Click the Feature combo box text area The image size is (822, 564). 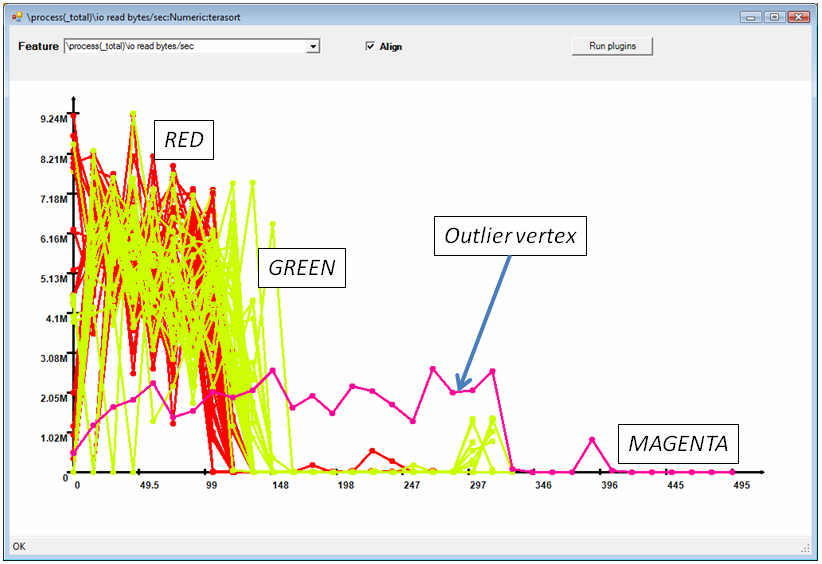click(185, 46)
